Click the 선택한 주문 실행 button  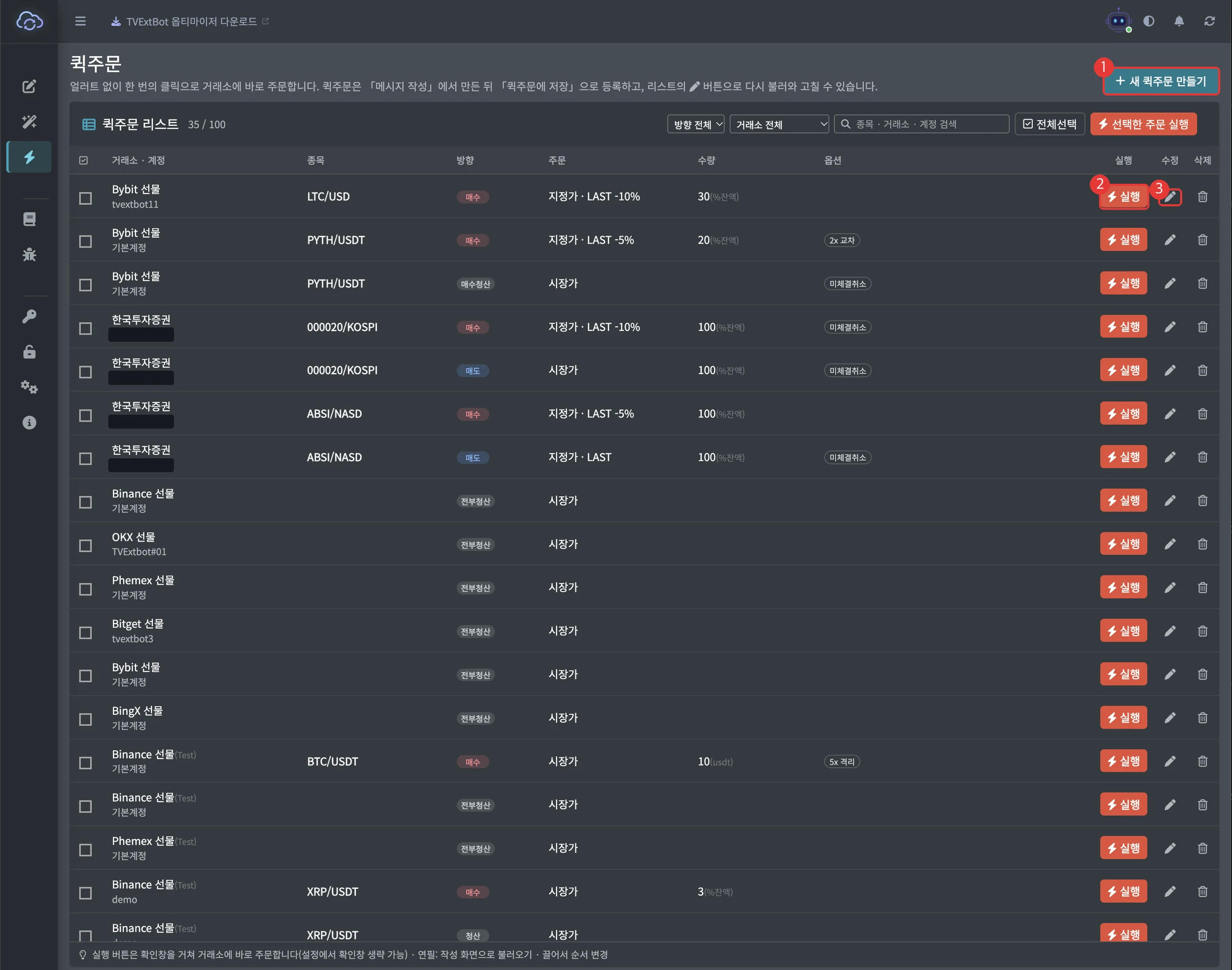click(1143, 124)
